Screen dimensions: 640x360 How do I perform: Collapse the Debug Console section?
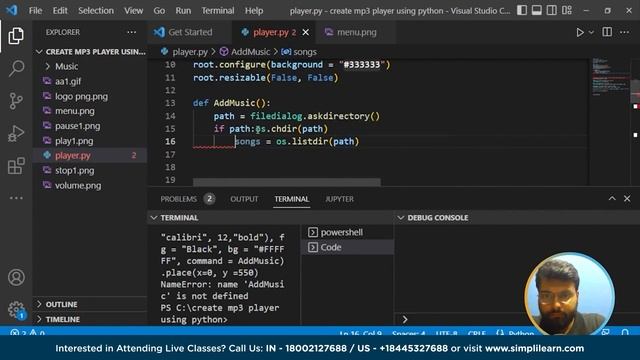(517, 218)
